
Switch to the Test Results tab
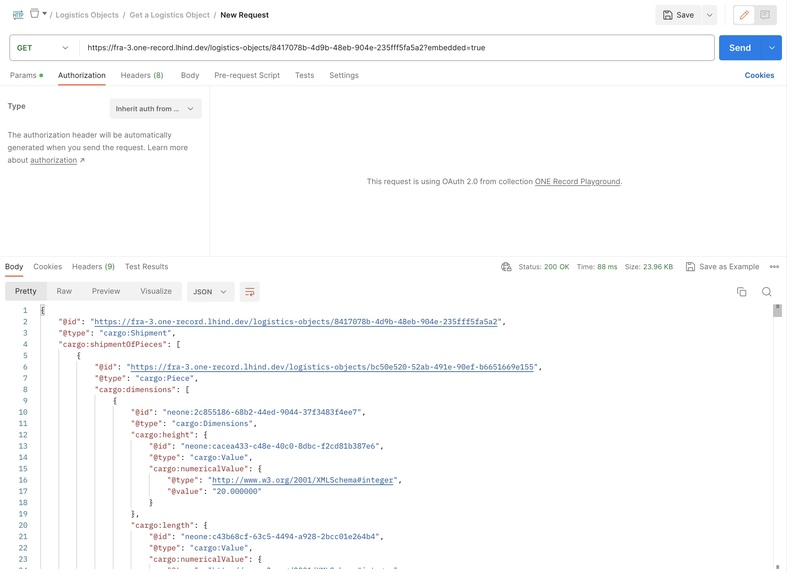(x=147, y=267)
